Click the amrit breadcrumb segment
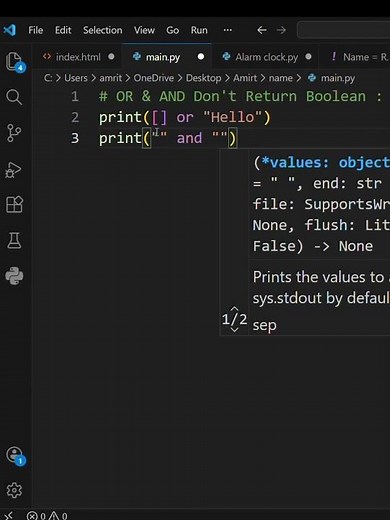Viewport: 390px width, 520px height. 111,78
